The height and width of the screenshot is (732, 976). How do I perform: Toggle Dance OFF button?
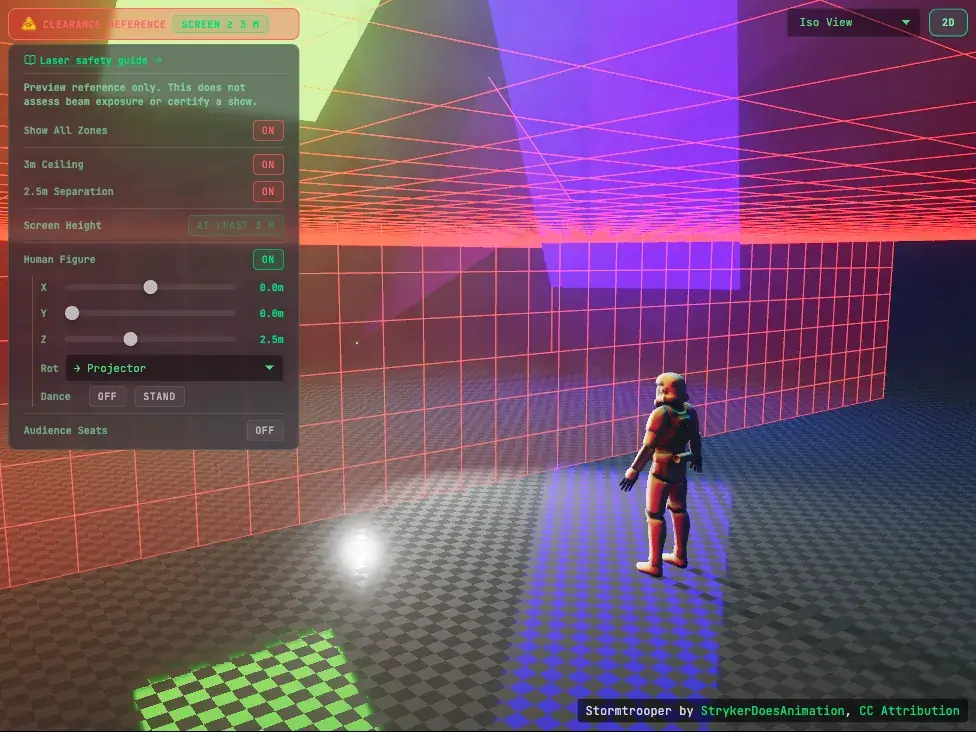coord(107,396)
